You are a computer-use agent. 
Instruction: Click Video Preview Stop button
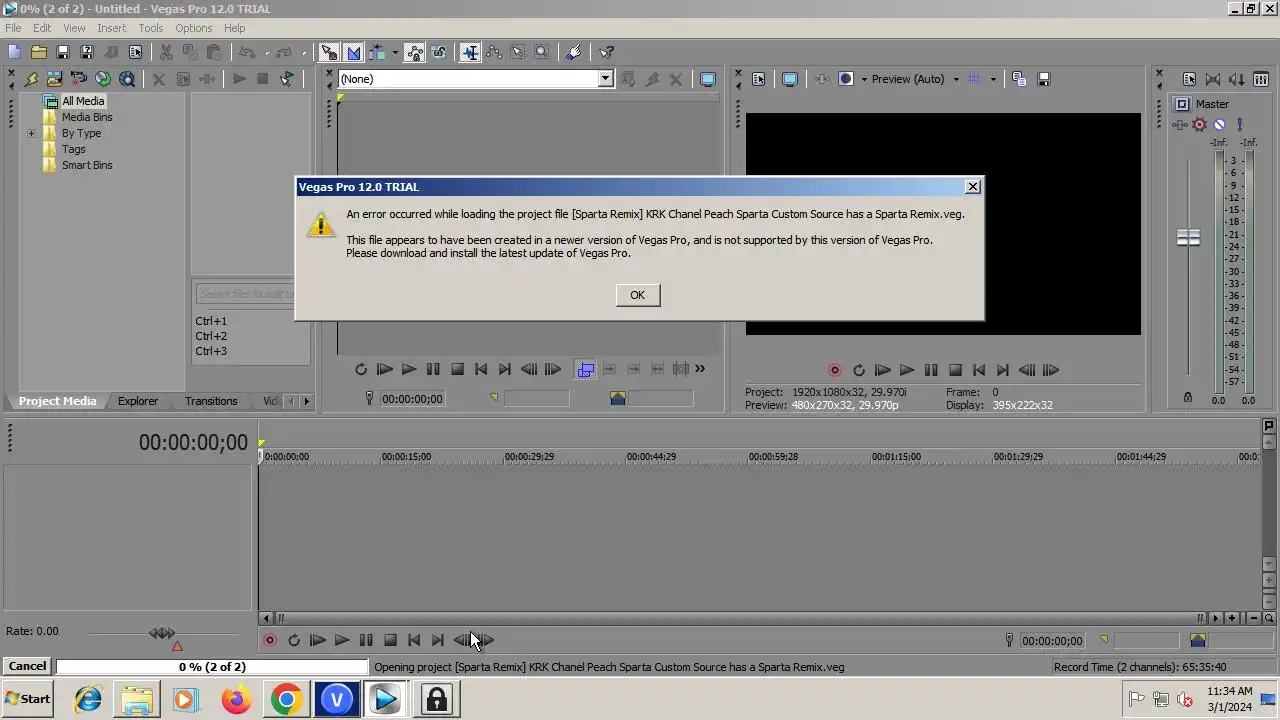[955, 370]
